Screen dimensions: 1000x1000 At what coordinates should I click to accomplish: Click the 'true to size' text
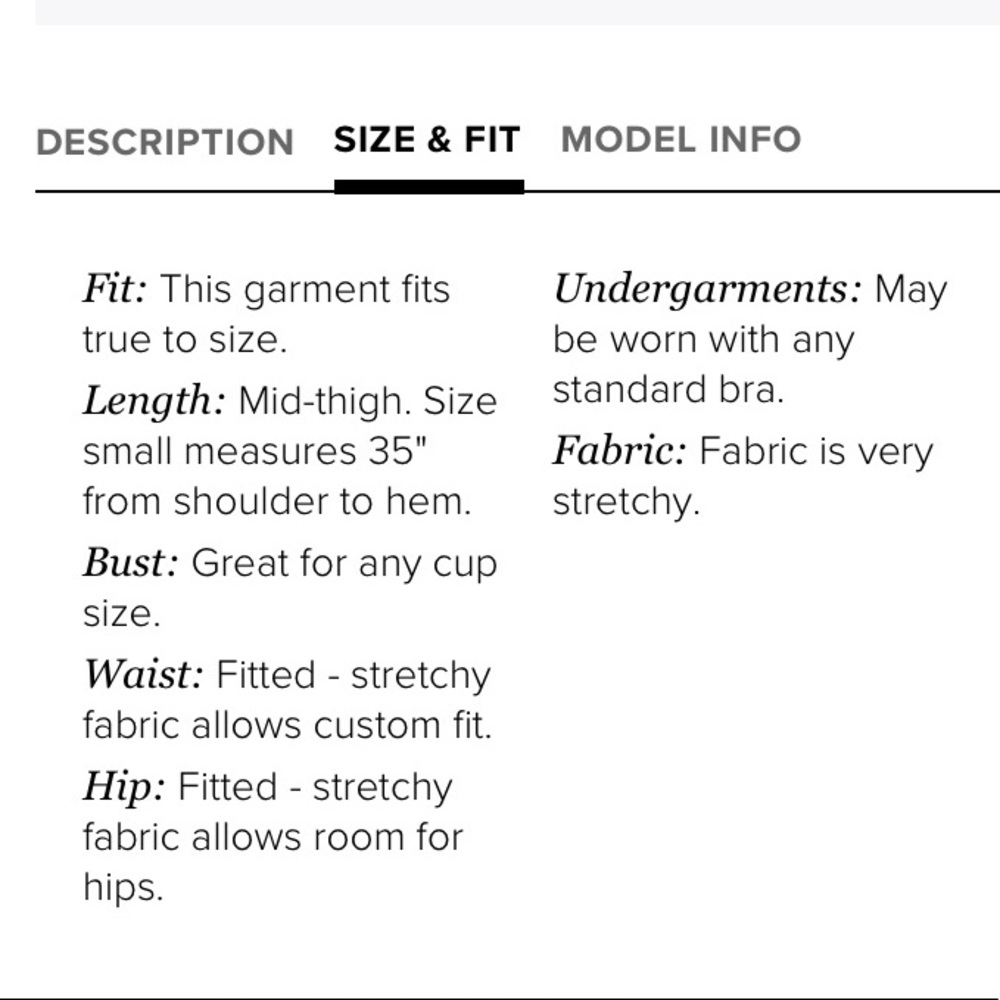coord(185,339)
